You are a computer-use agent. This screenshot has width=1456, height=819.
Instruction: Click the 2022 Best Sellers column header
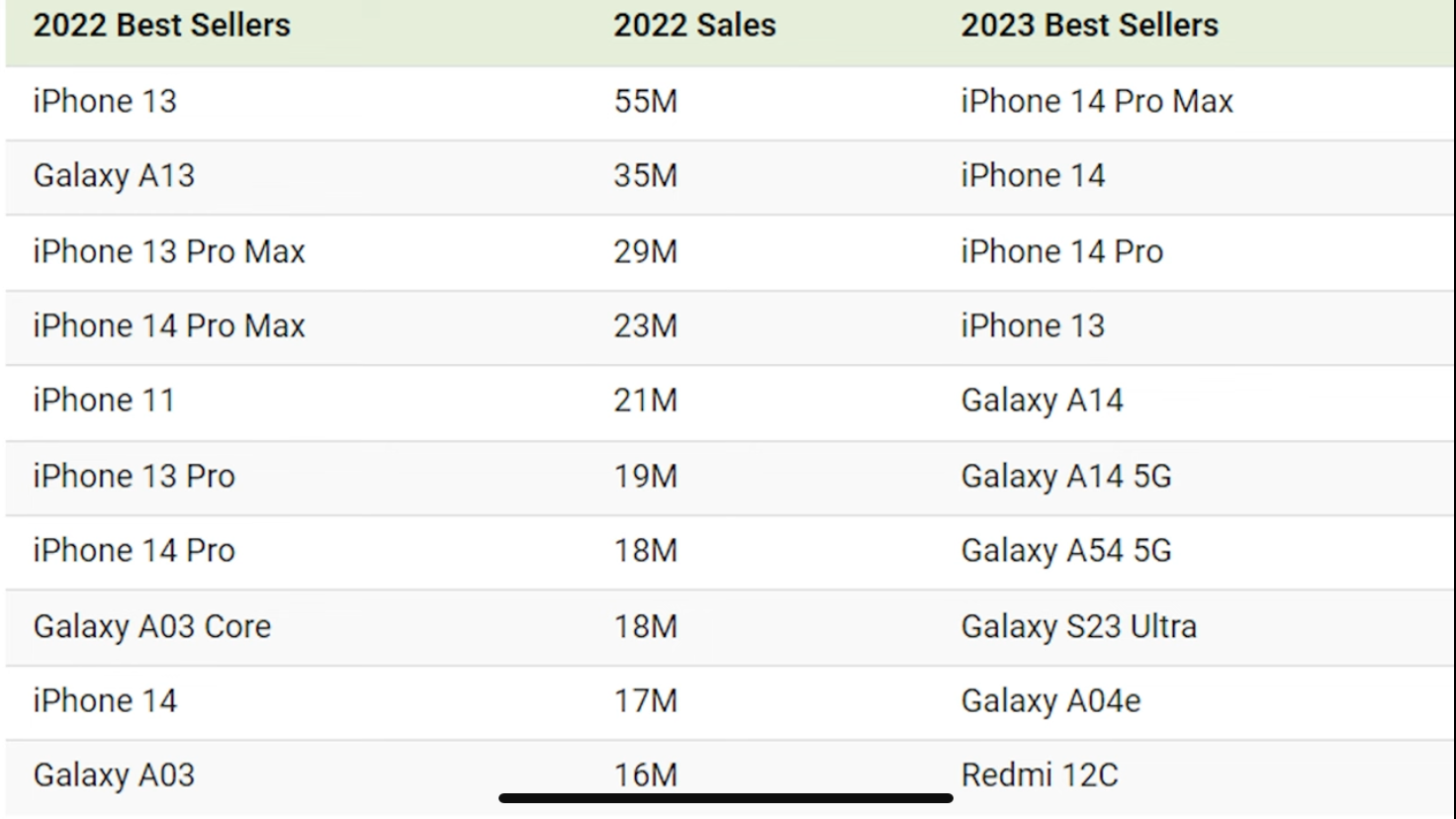tap(162, 26)
